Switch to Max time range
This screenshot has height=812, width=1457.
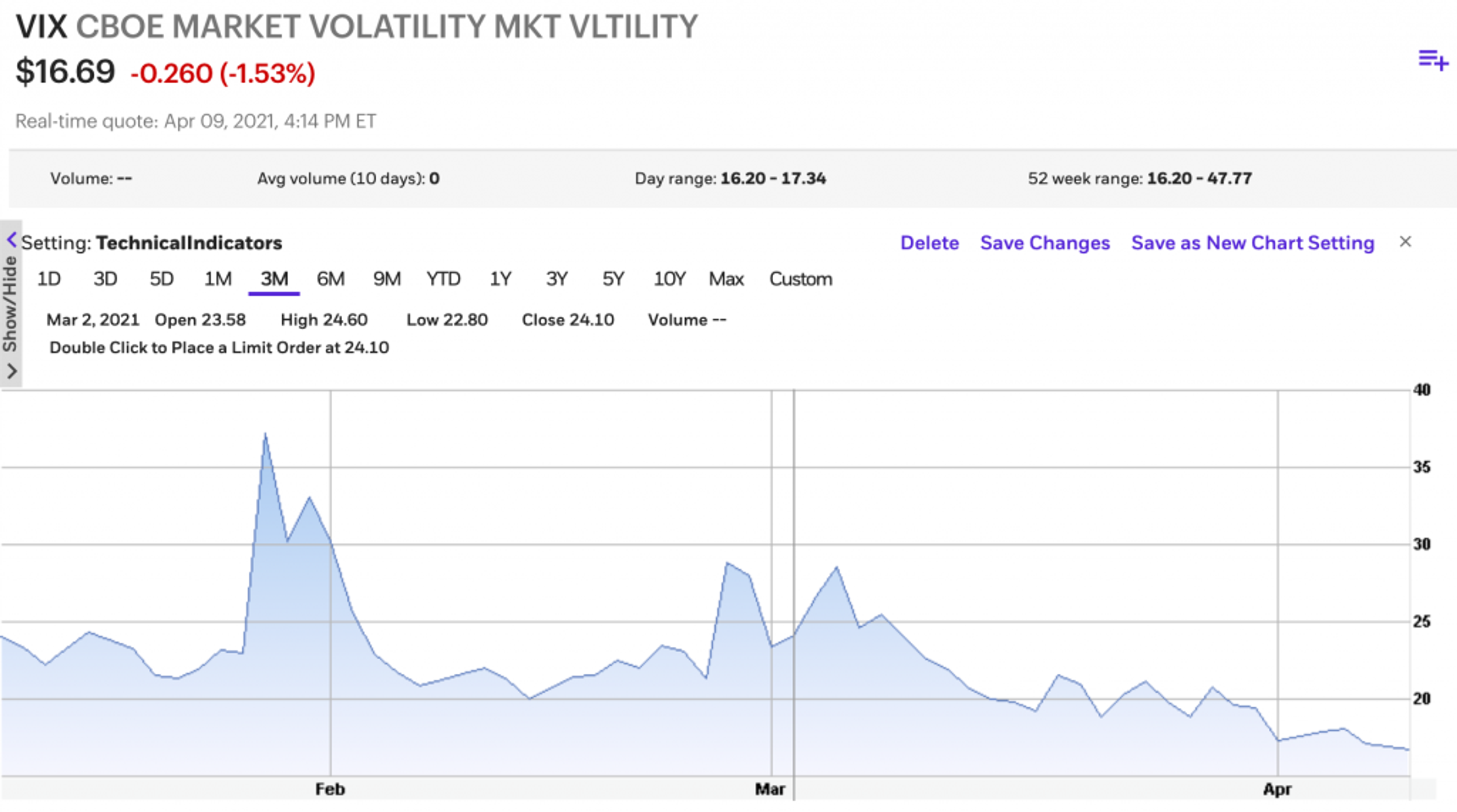pos(726,279)
